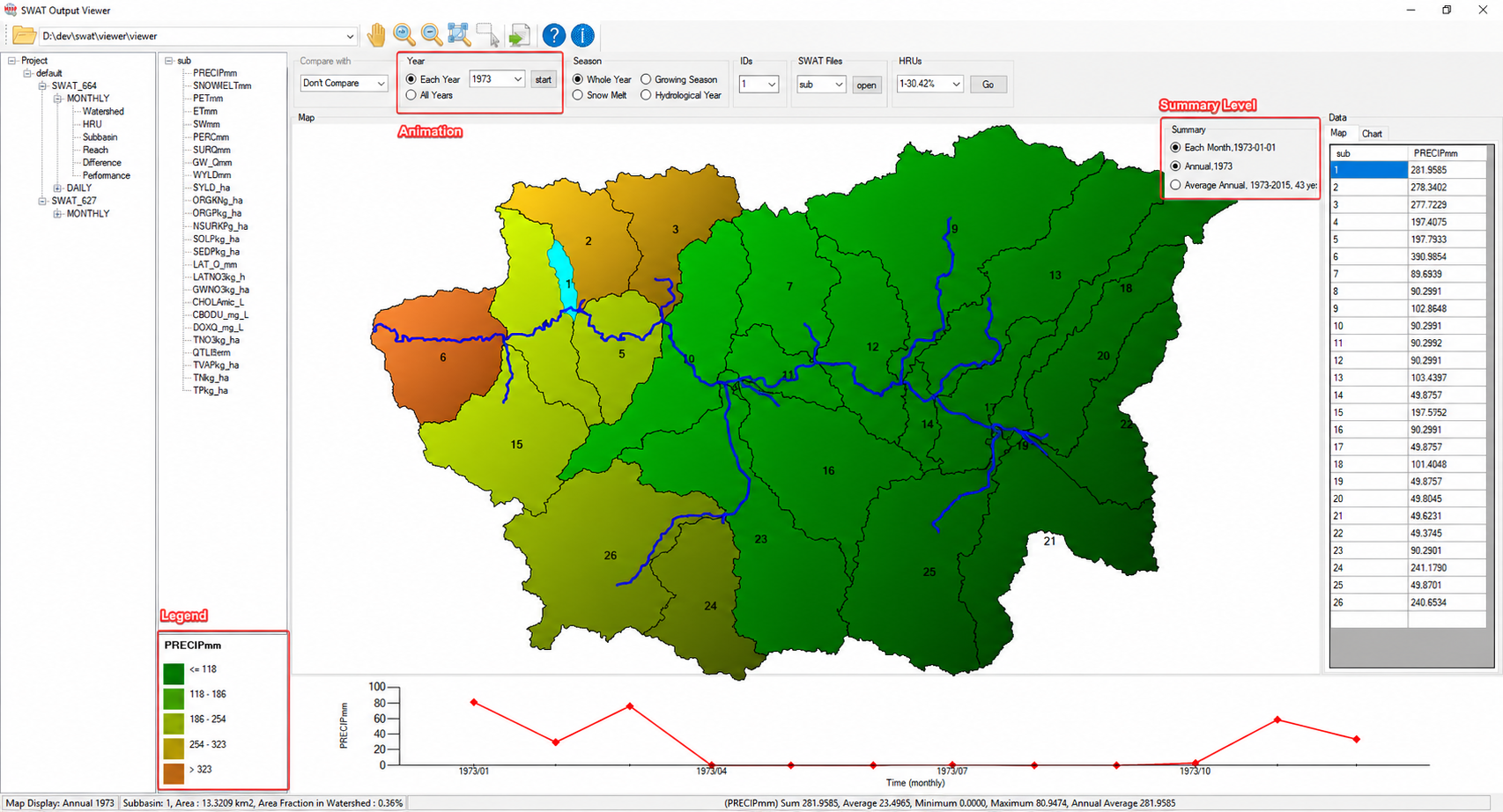The width and height of the screenshot is (1503, 812).
Task: Select the Zoom In magnifier tool
Action: tap(404, 35)
